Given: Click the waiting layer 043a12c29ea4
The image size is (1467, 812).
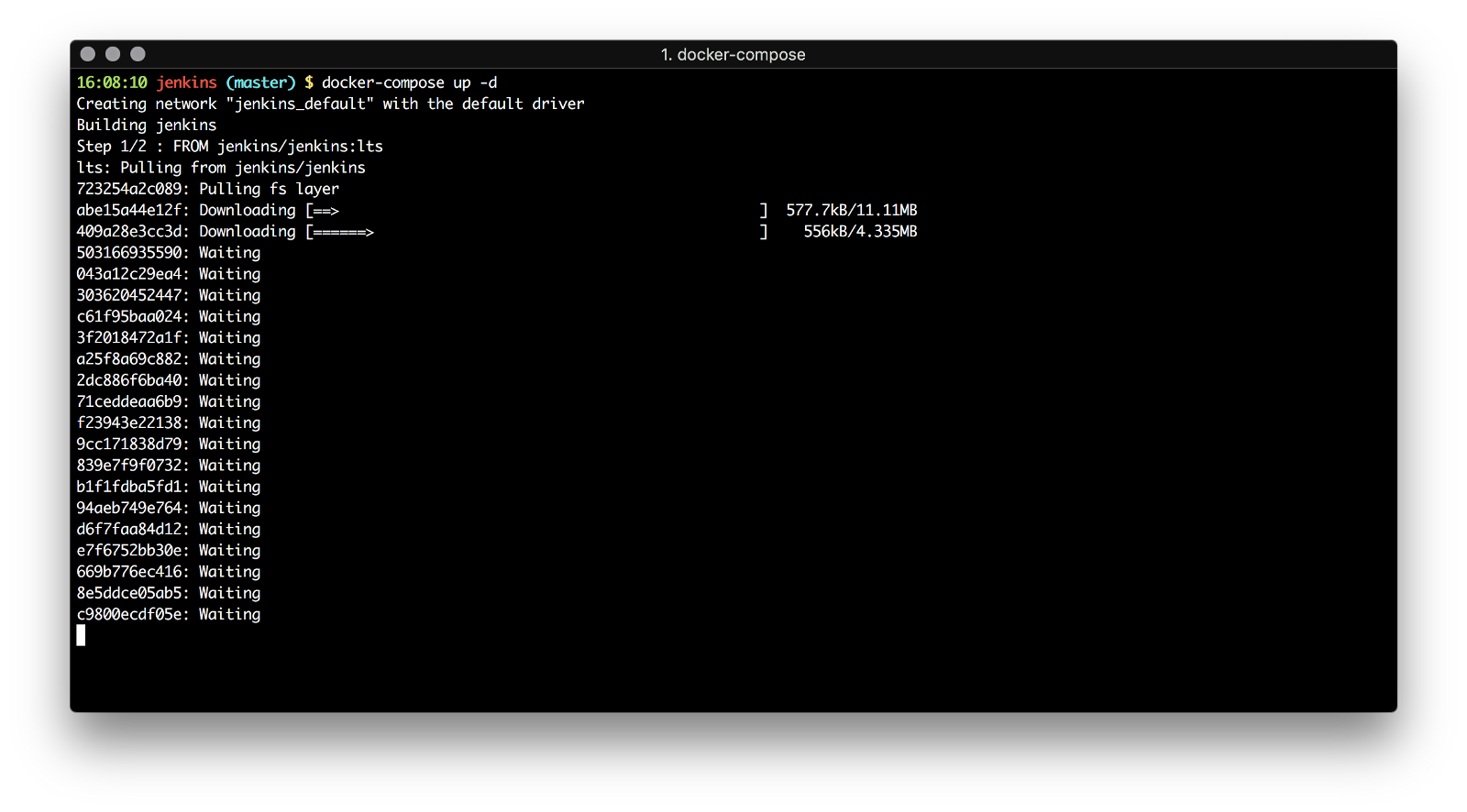Looking at the screenshot, I should click(x=169, y=274).
